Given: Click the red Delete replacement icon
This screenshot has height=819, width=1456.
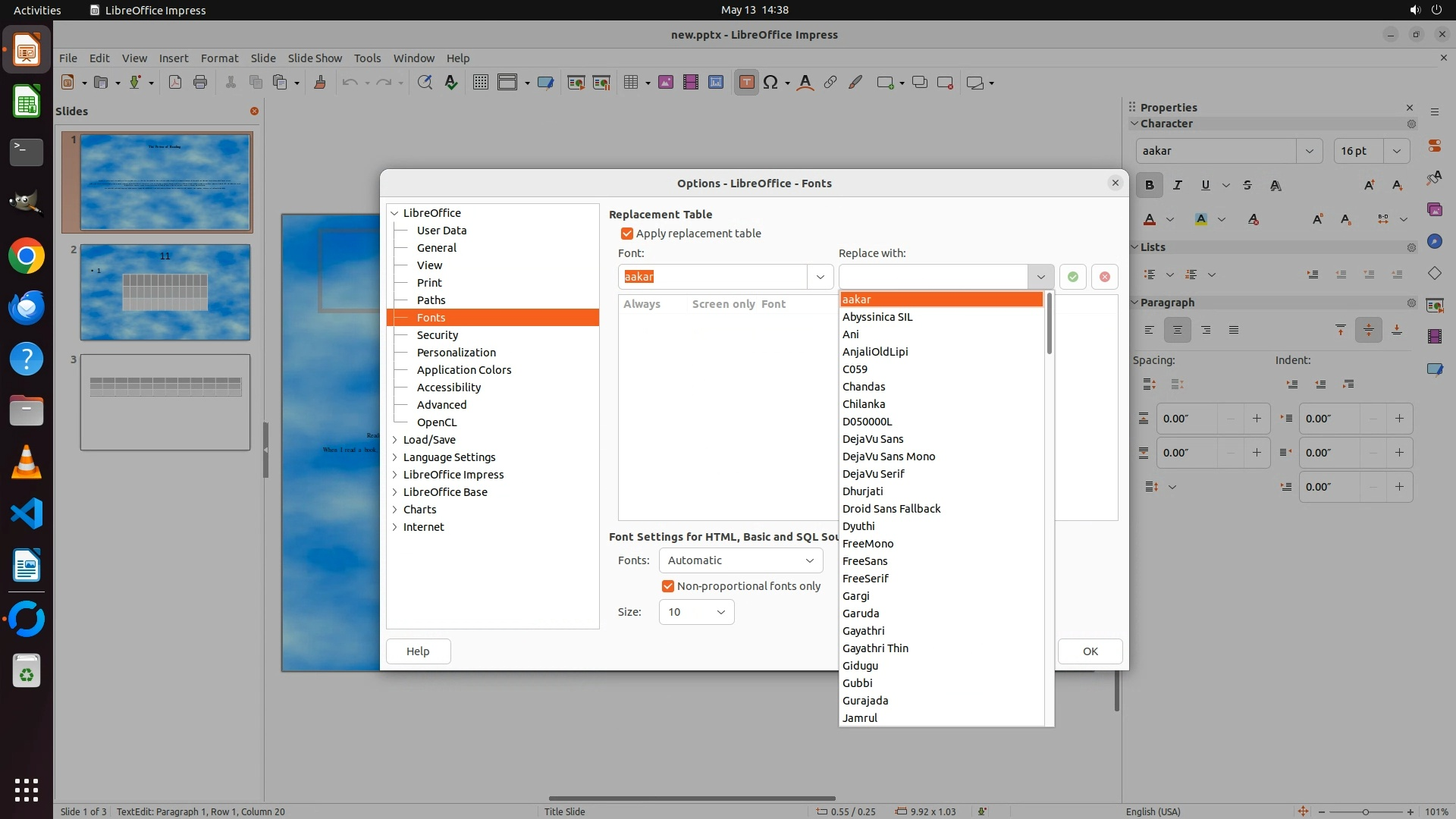Looking at the screenshot, I should click(x=1105, y=277).
